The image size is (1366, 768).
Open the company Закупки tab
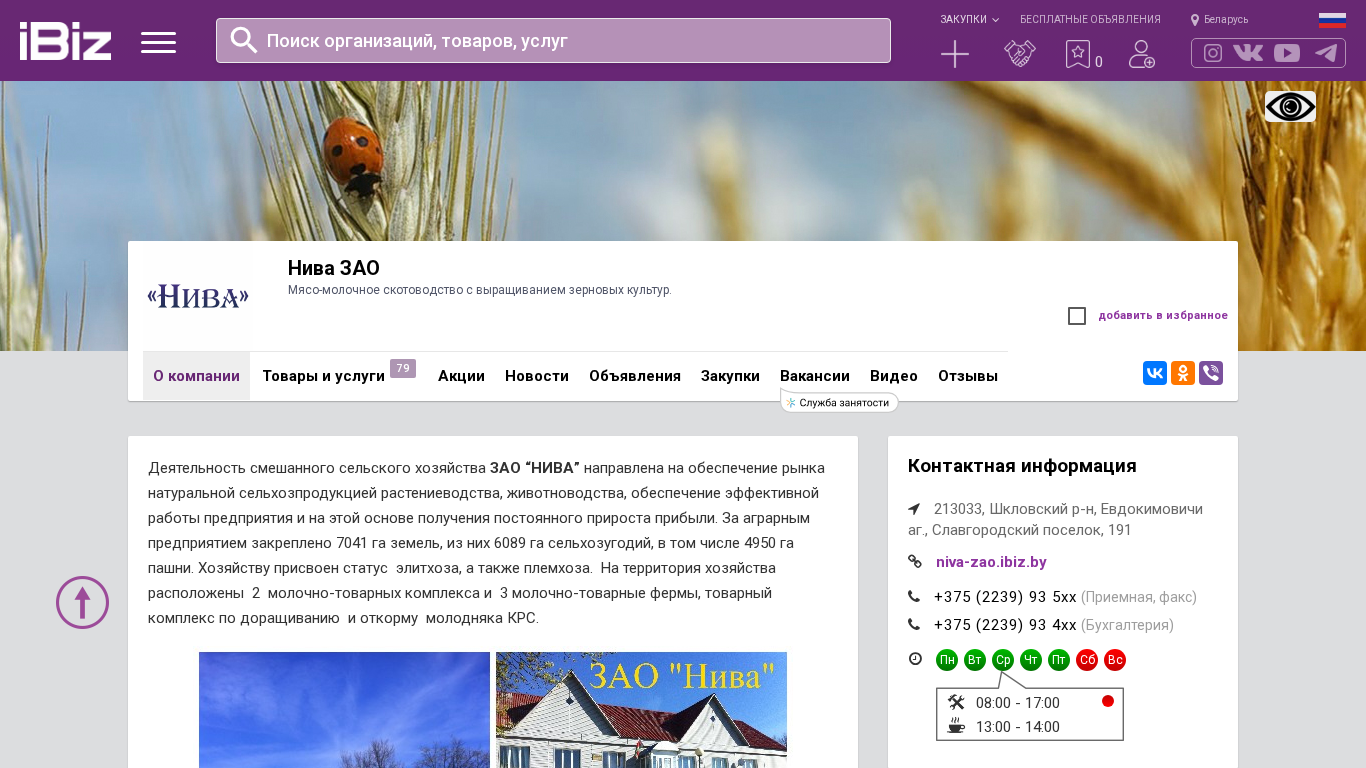point(730,376)
